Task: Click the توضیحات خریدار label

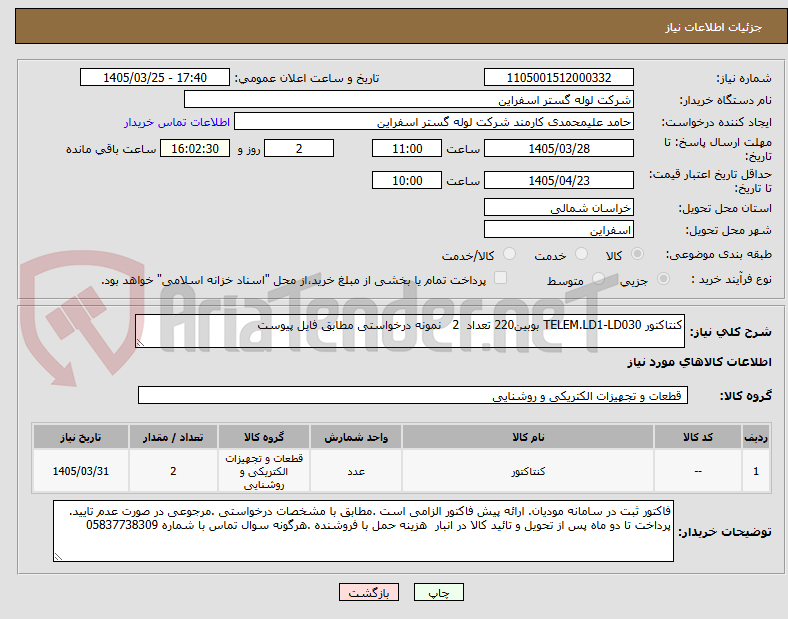Action: click(x=725, y=532)
